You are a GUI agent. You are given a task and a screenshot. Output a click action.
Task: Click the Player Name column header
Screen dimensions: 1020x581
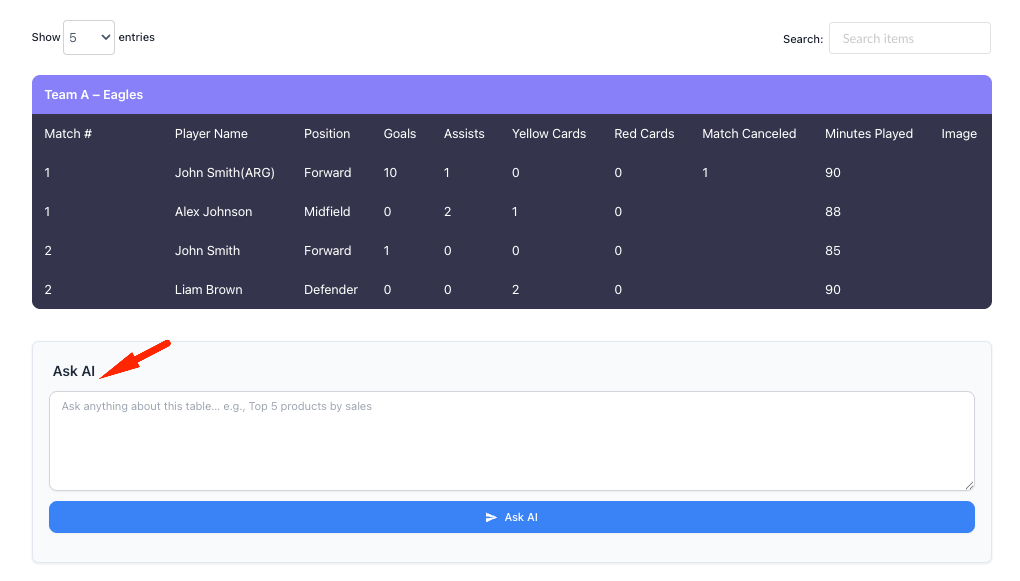click(x=211, y=134)
